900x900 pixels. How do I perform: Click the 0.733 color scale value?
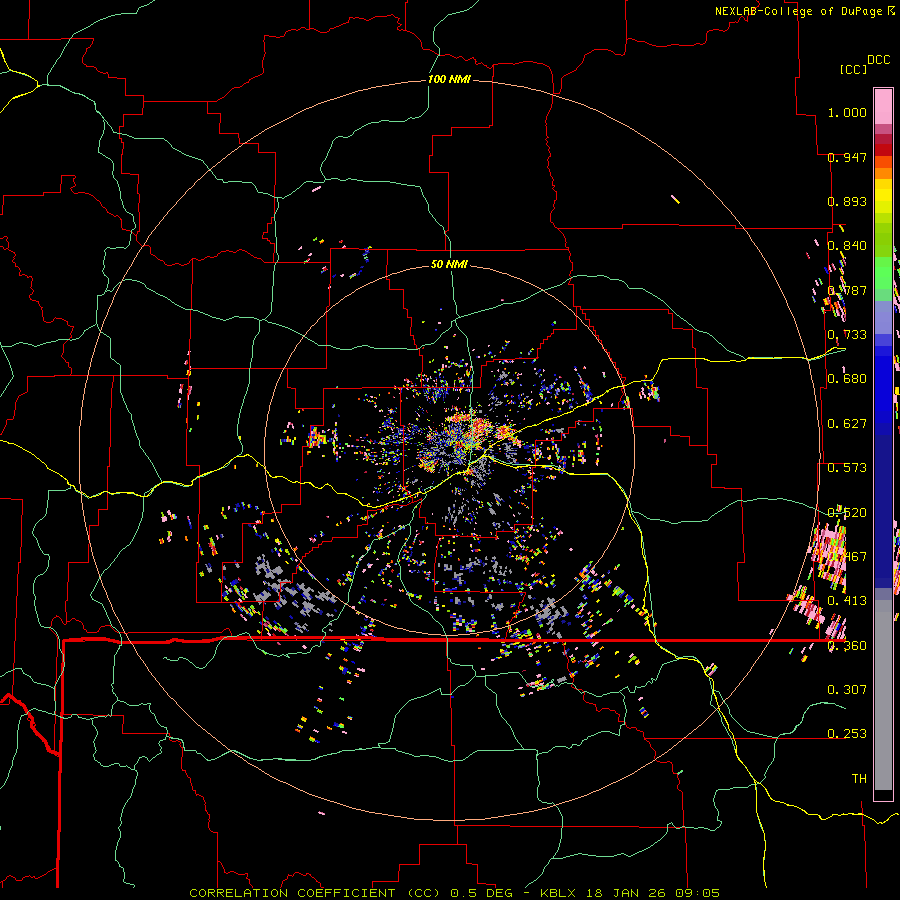click(x=847, y=335)
